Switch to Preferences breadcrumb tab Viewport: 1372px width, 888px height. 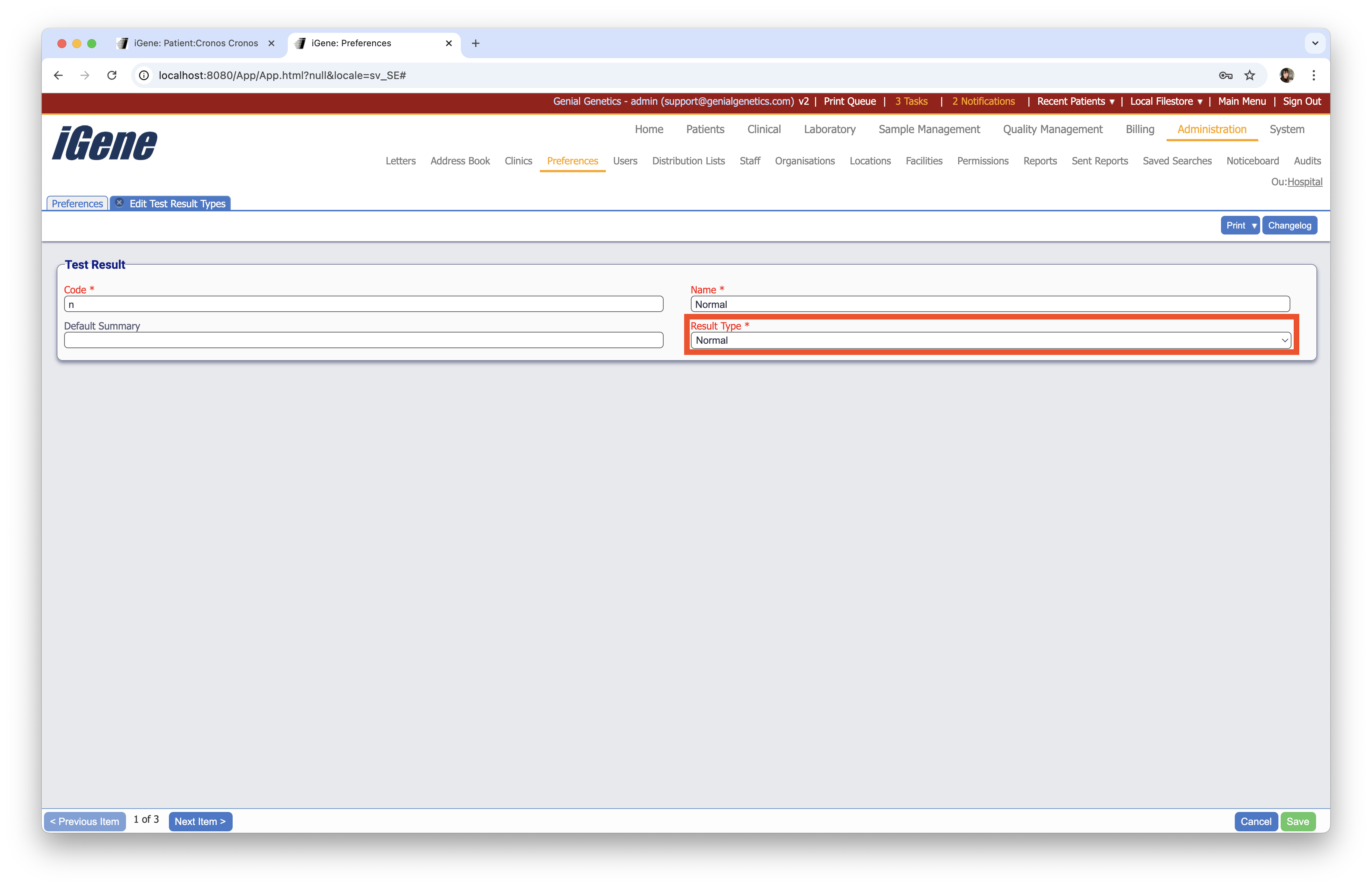point(77,204)
